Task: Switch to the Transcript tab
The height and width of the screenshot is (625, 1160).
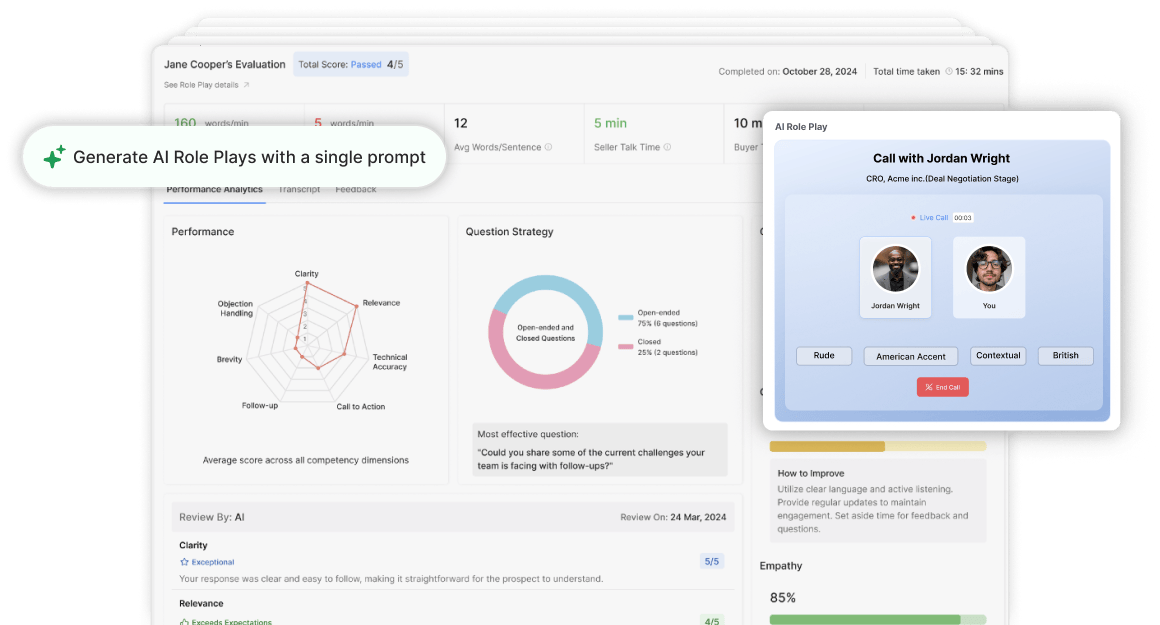Action: pos(300,189)
